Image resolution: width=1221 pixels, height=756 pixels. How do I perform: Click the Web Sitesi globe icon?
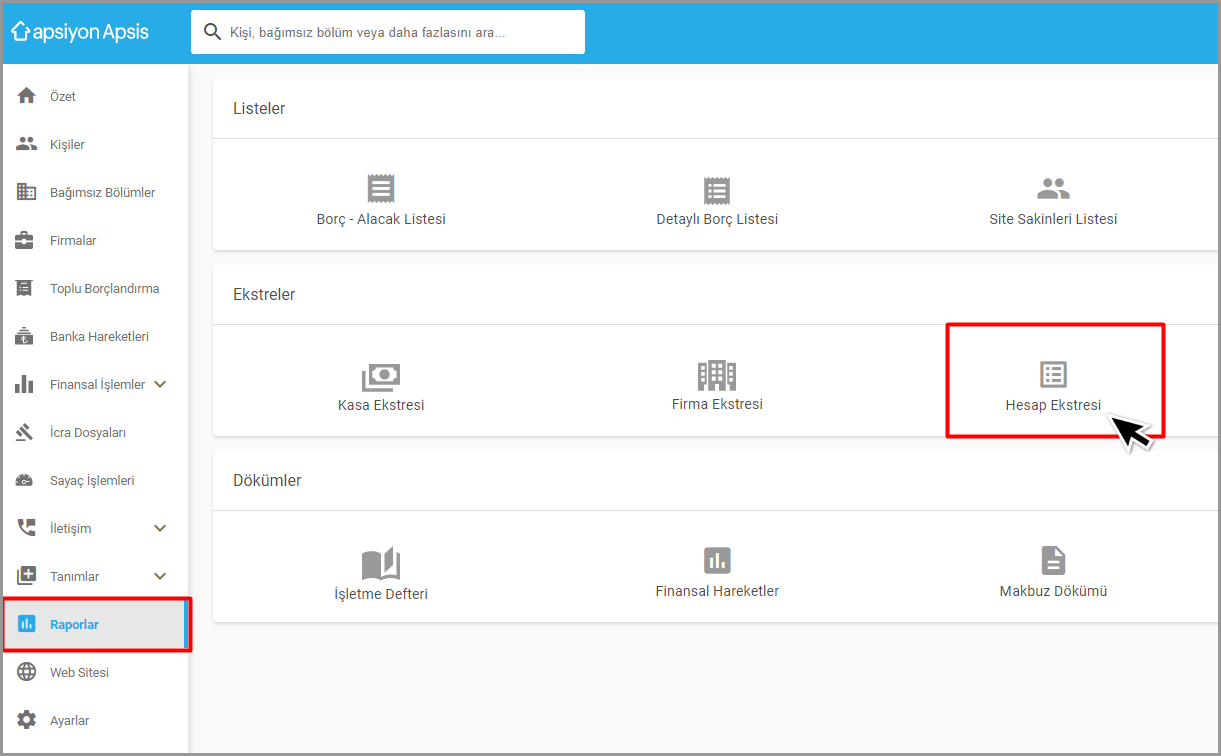[26, 672]
